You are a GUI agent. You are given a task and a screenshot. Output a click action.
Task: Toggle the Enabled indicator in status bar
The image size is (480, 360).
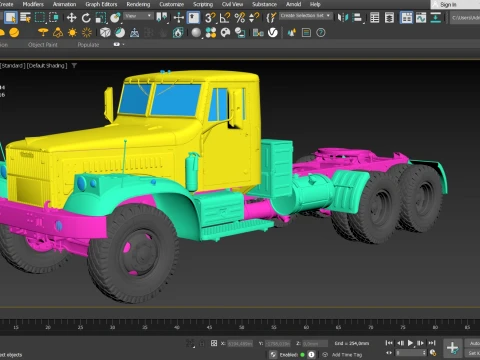pyautogui.click(x=303, y=354)
